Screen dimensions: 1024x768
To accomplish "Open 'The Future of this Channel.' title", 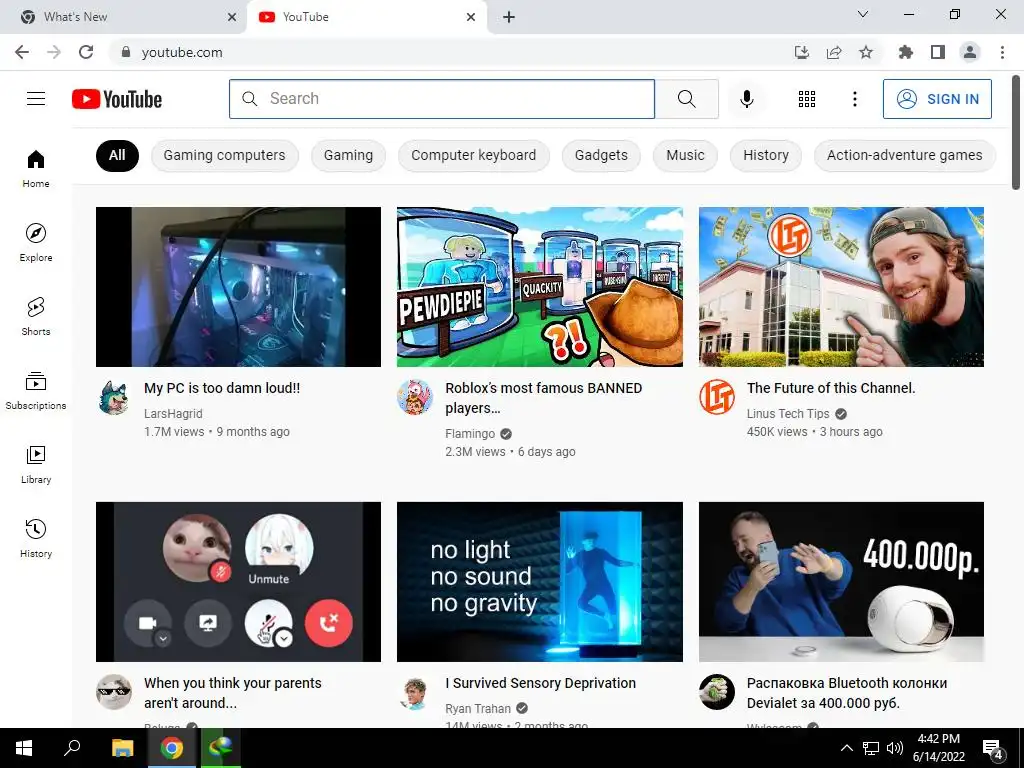I will (x=831, y=388).
